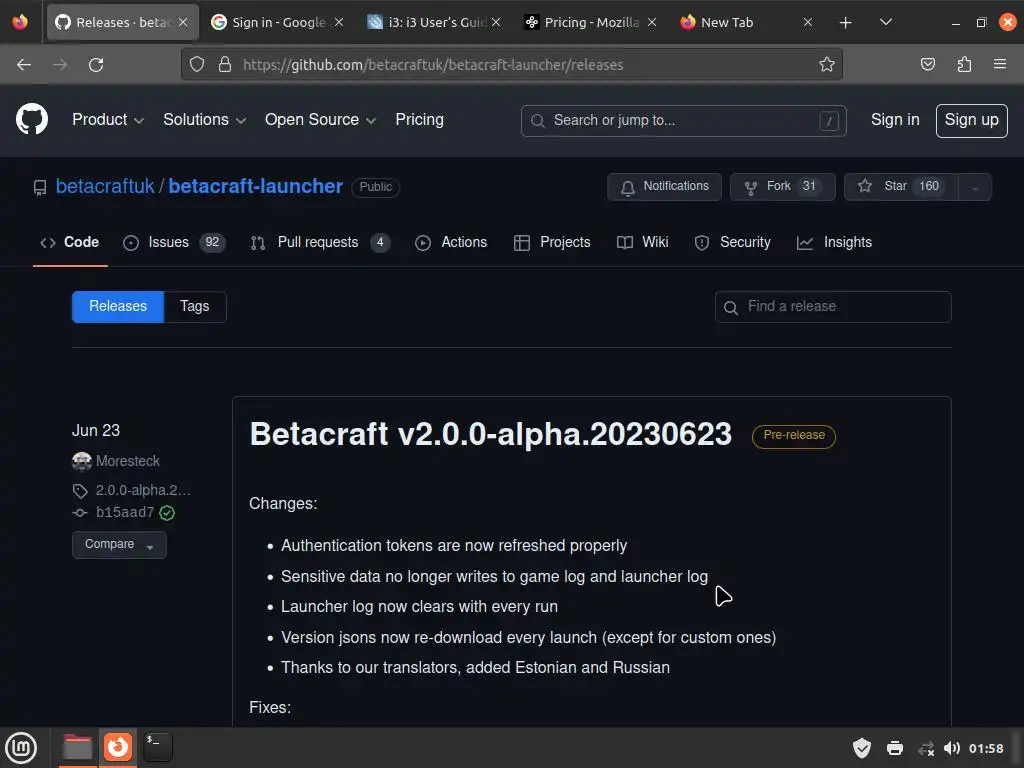Switch to the Tags view
The width and height of the screenshot is (1024, 768).
(x=195, y=306)
